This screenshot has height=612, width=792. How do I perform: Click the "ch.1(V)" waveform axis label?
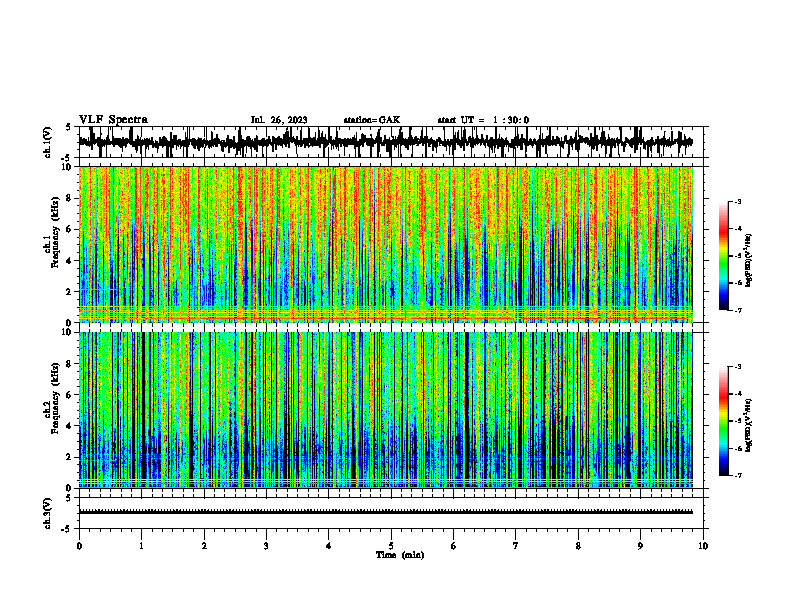(x=48, y=142)
